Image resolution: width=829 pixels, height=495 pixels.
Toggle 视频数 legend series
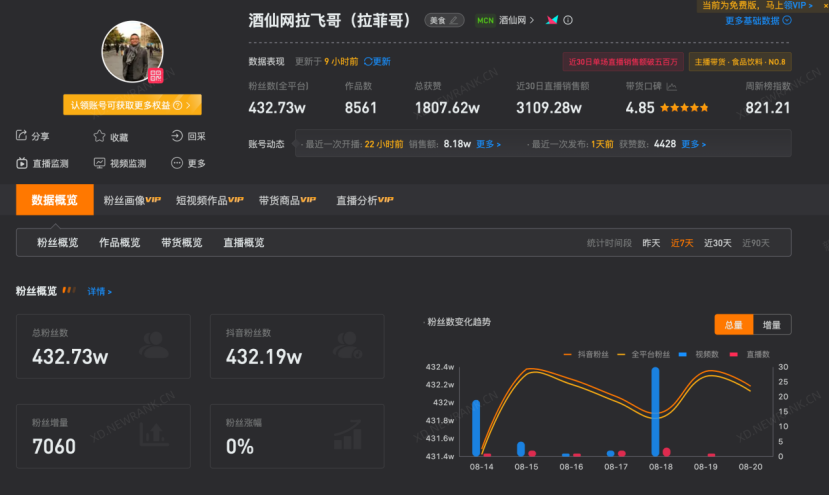pos(698,354)
